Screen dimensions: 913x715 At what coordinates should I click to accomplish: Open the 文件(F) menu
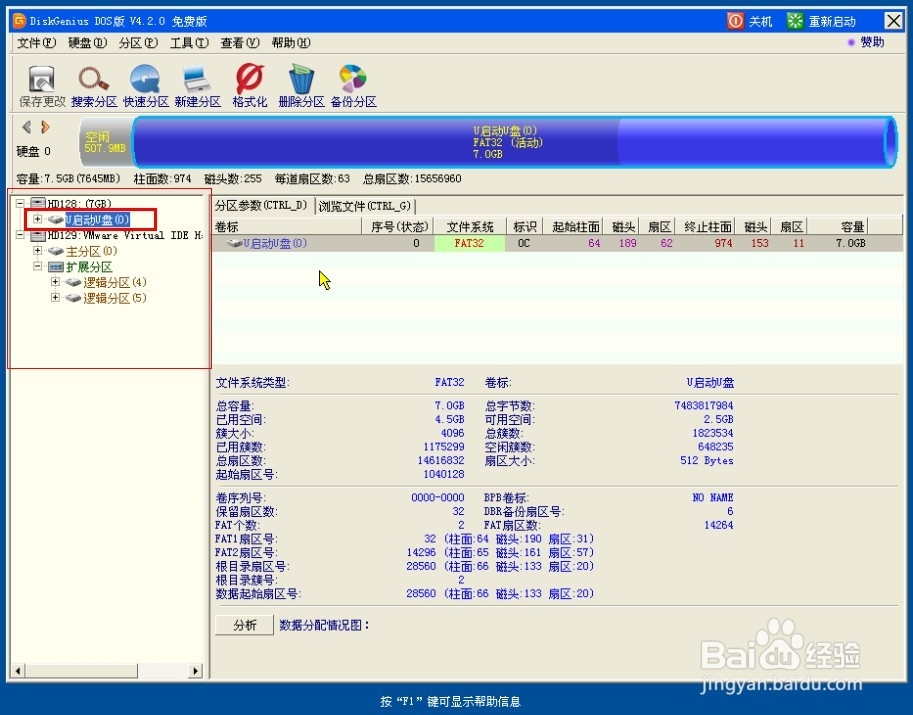[x=36, y=43]
